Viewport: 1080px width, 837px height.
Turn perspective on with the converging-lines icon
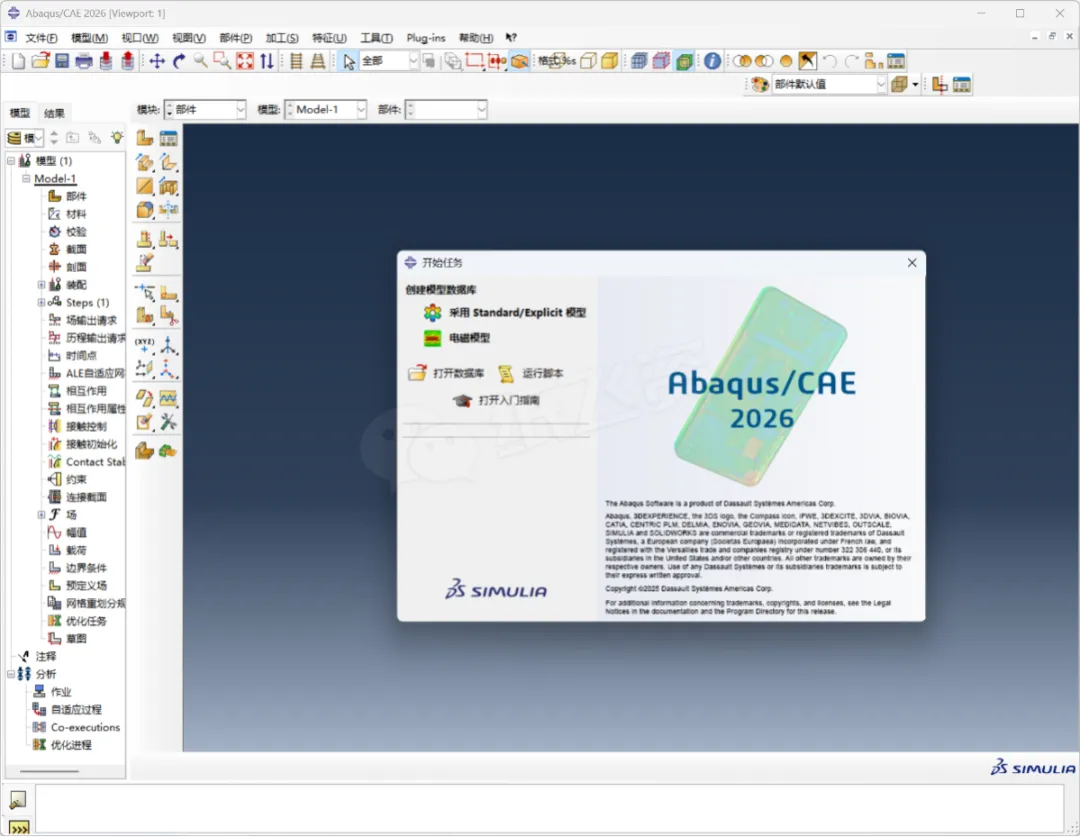coord(318,61)
